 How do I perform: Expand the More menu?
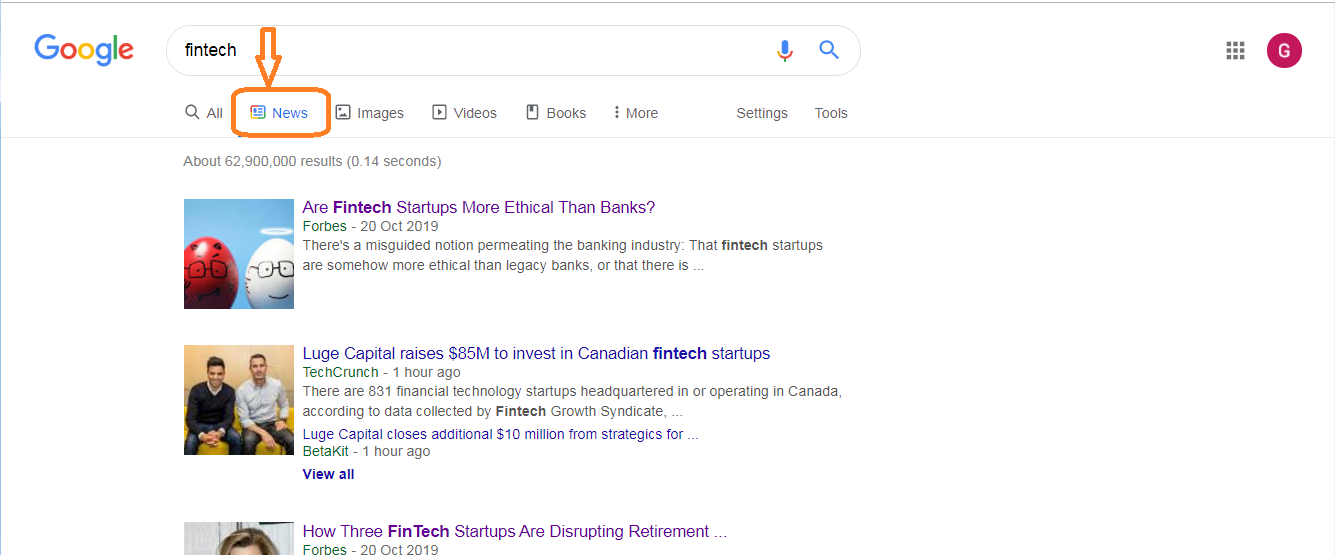[636, 113]
